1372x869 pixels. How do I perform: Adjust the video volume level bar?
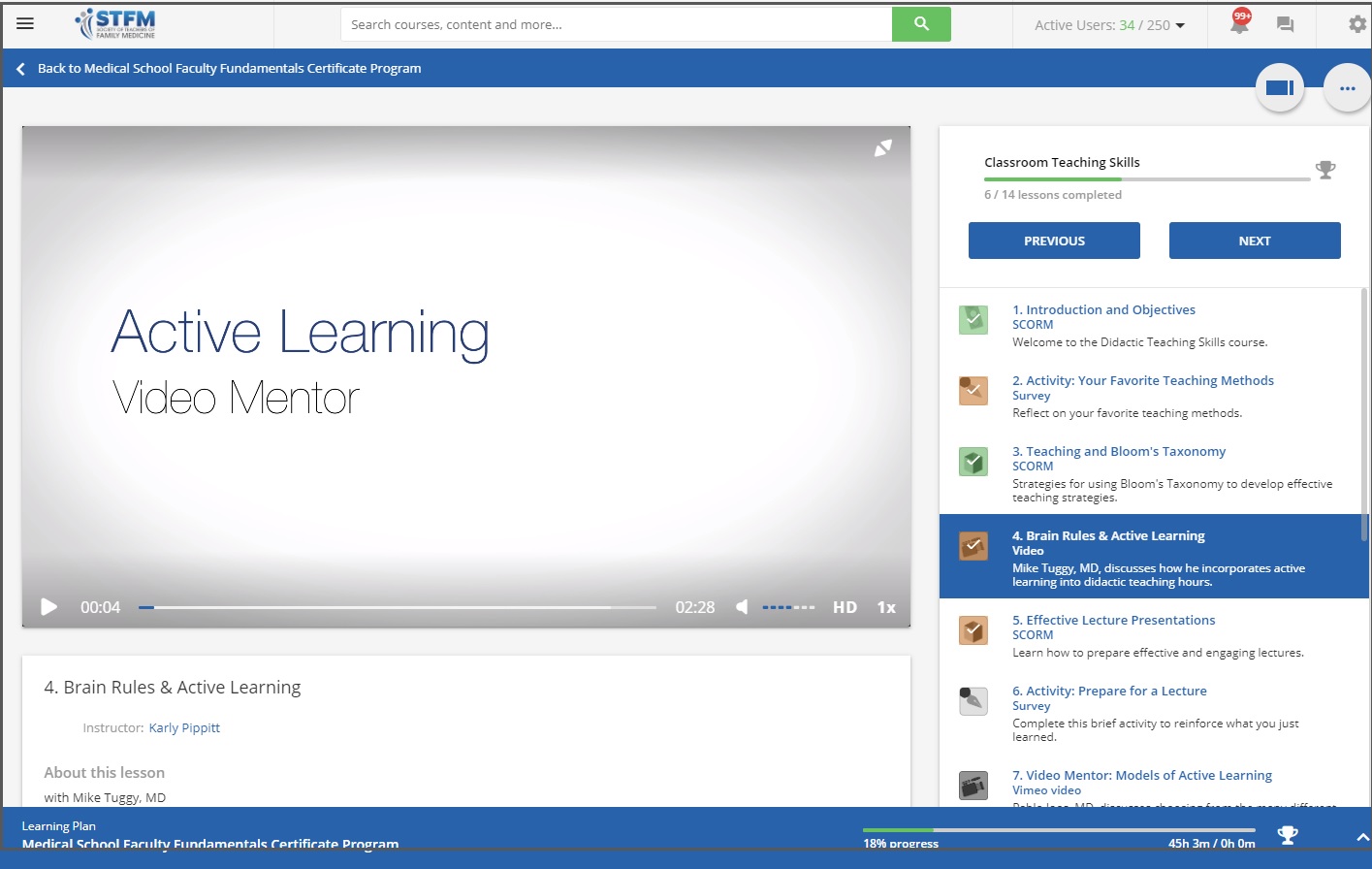tap(788, 607)
